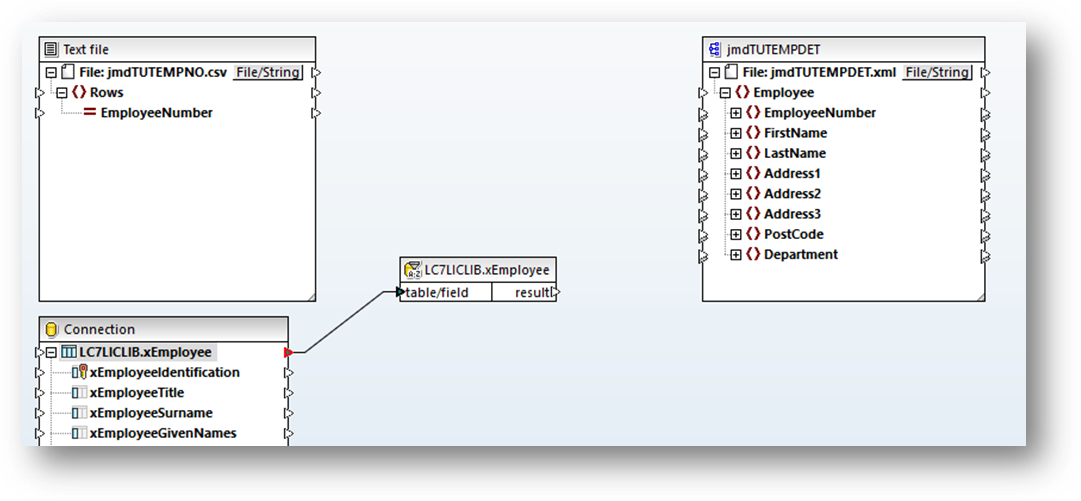Click the braces icon beside Rows
The width and height of the screenshot is (1081, 501).
tap(79, 92)
